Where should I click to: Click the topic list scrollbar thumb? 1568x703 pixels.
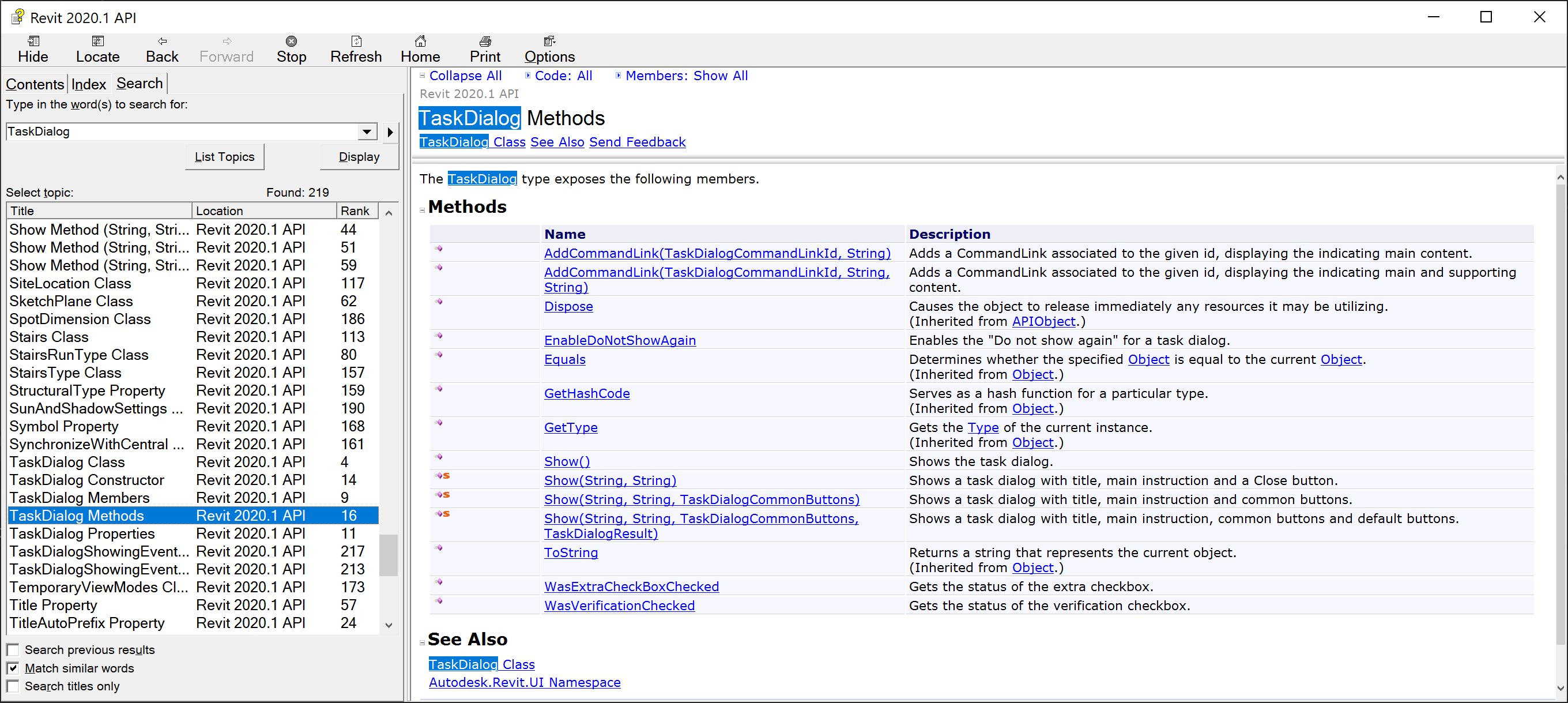389,554
